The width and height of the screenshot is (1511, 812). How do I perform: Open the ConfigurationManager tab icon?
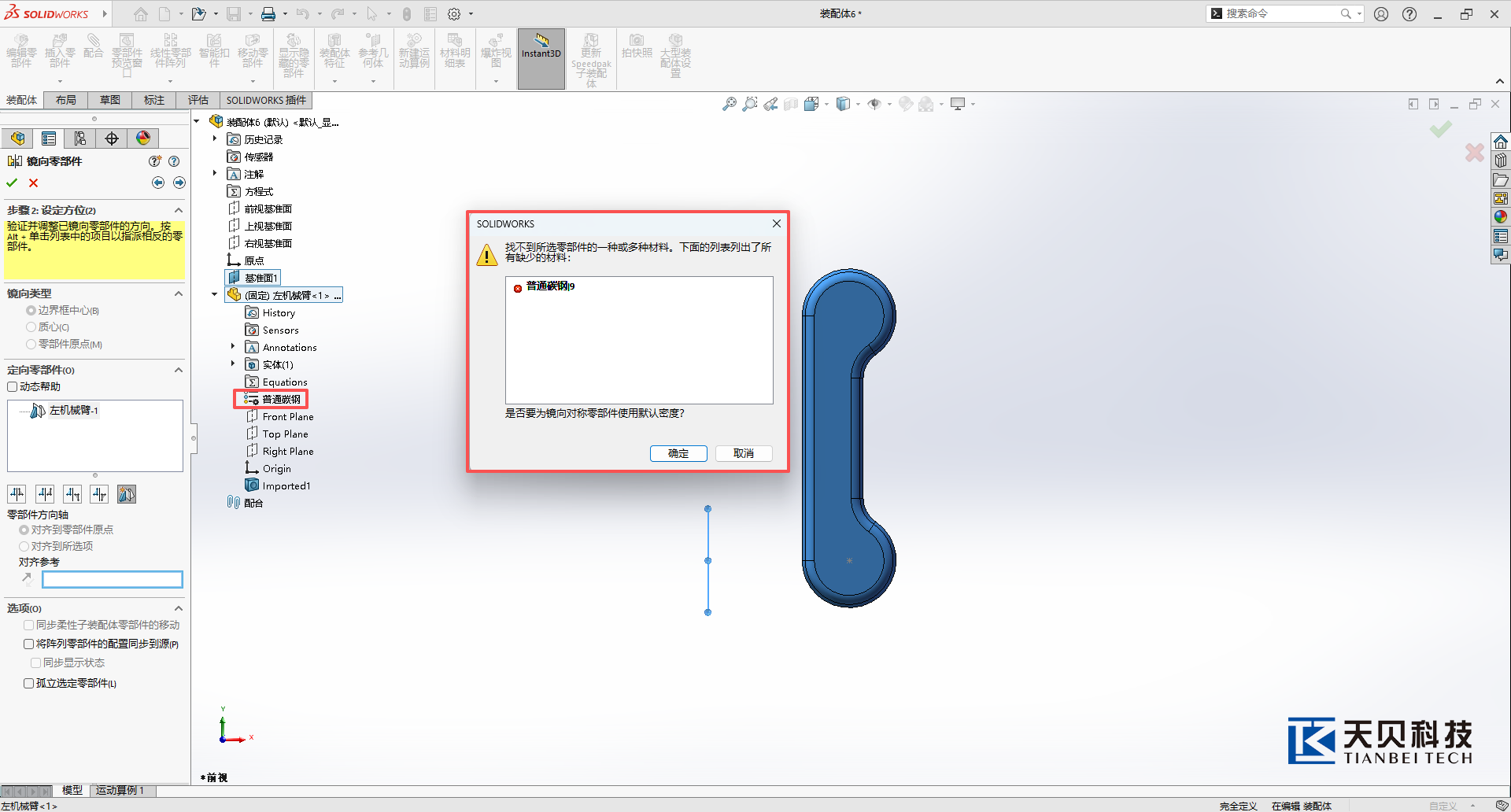point(80,138)
